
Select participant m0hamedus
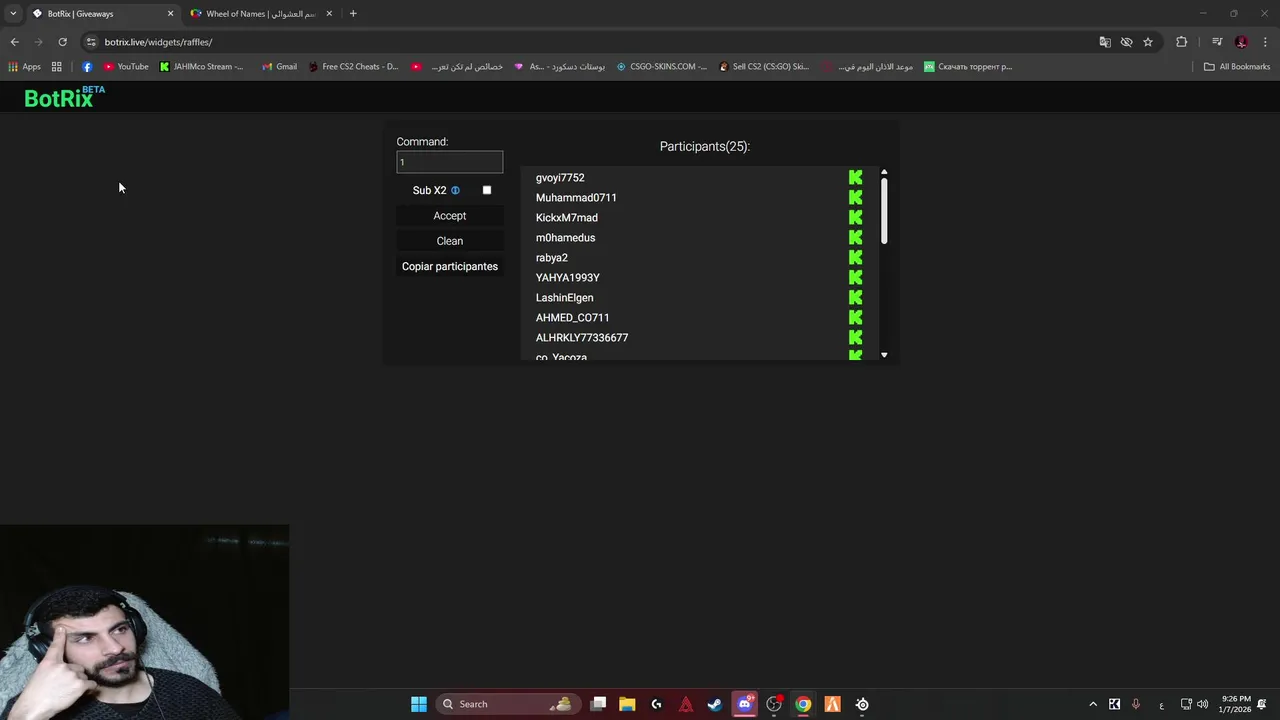[565, 238]
